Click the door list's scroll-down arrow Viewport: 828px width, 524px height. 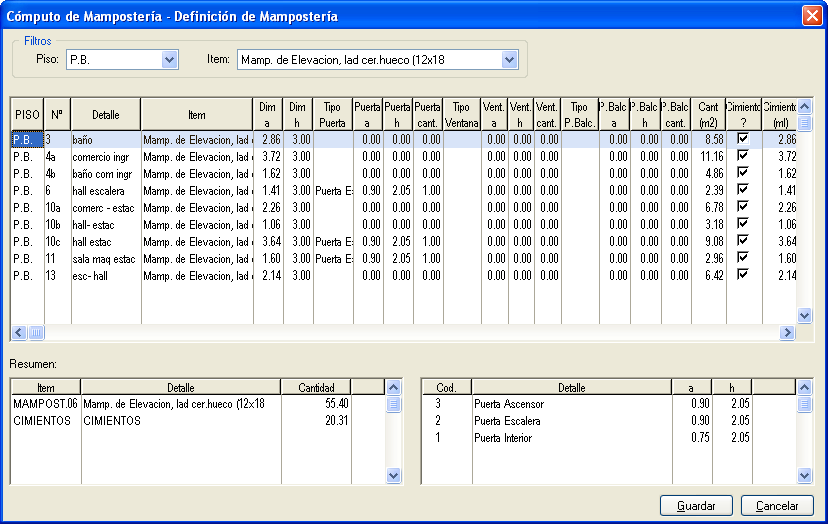pyautogui.click(x=805, y=476)
